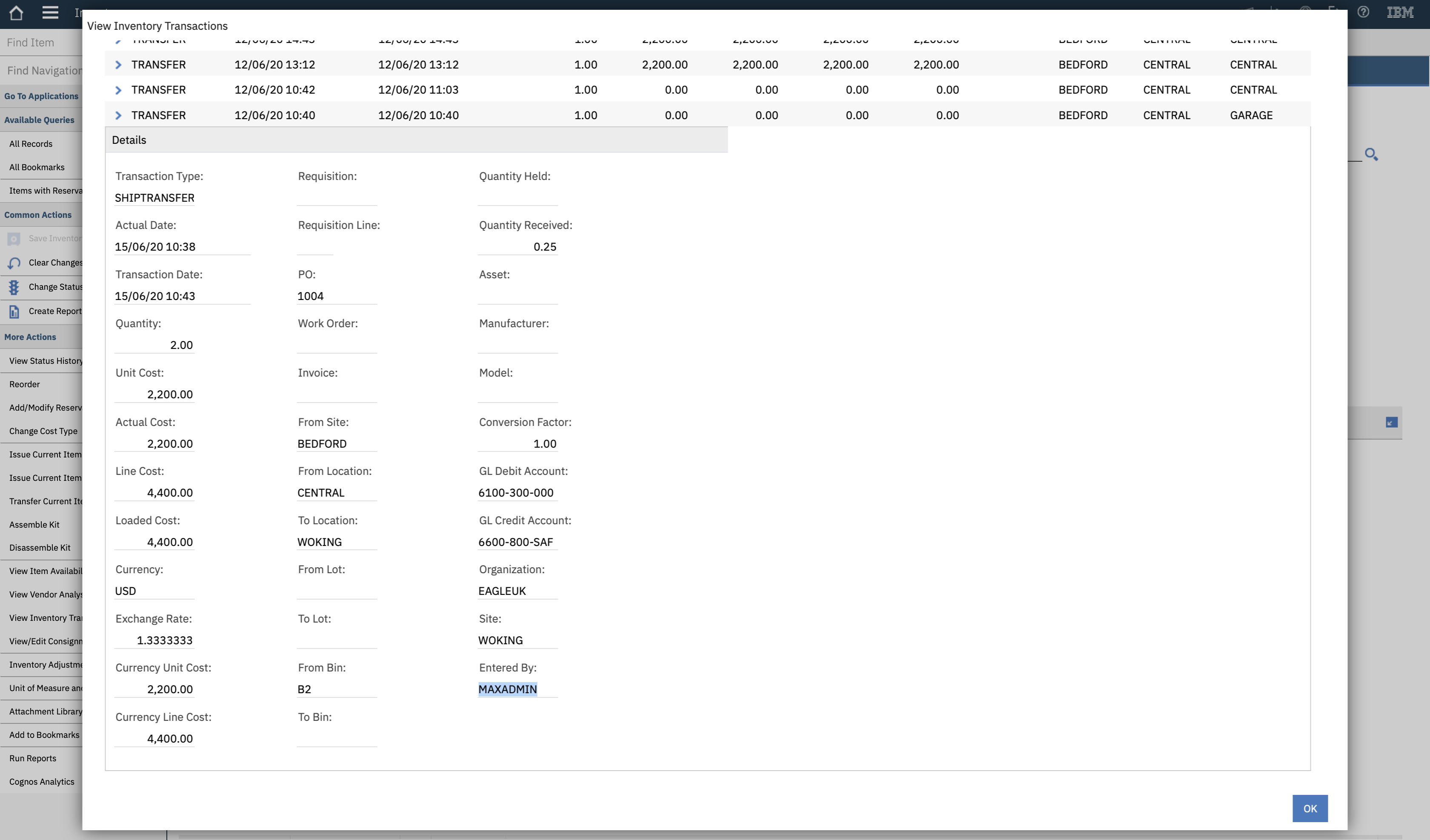Click the Save Inventory icon
1430x840 pixels.
(x=14, y=238)
